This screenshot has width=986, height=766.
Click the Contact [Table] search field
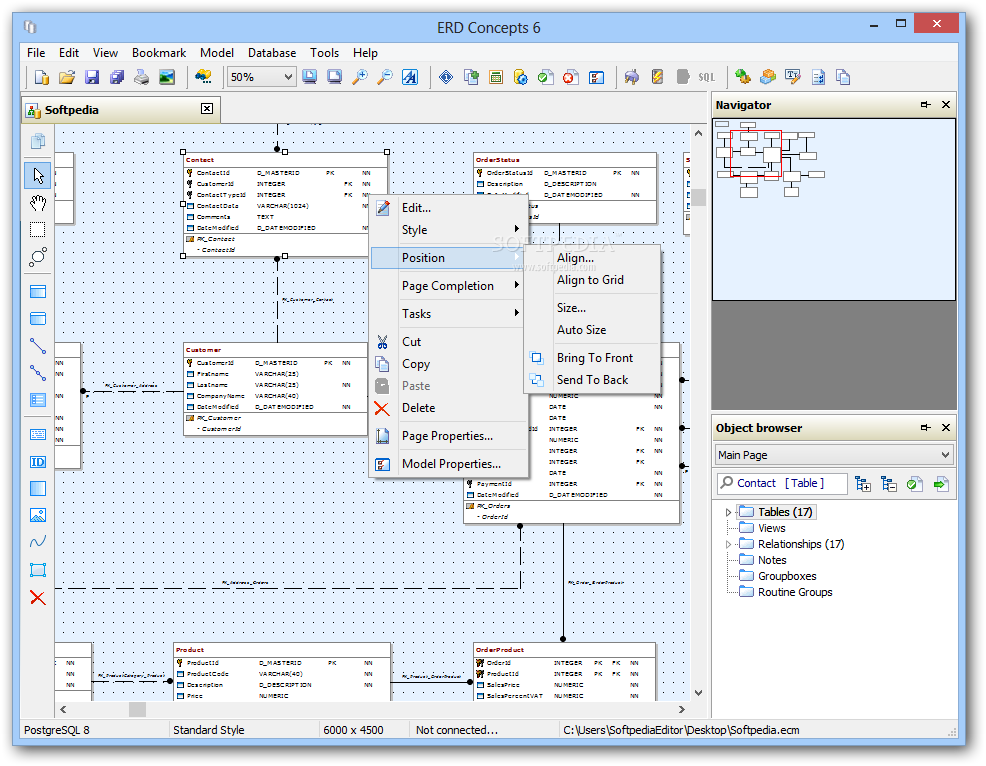(782, 483)
